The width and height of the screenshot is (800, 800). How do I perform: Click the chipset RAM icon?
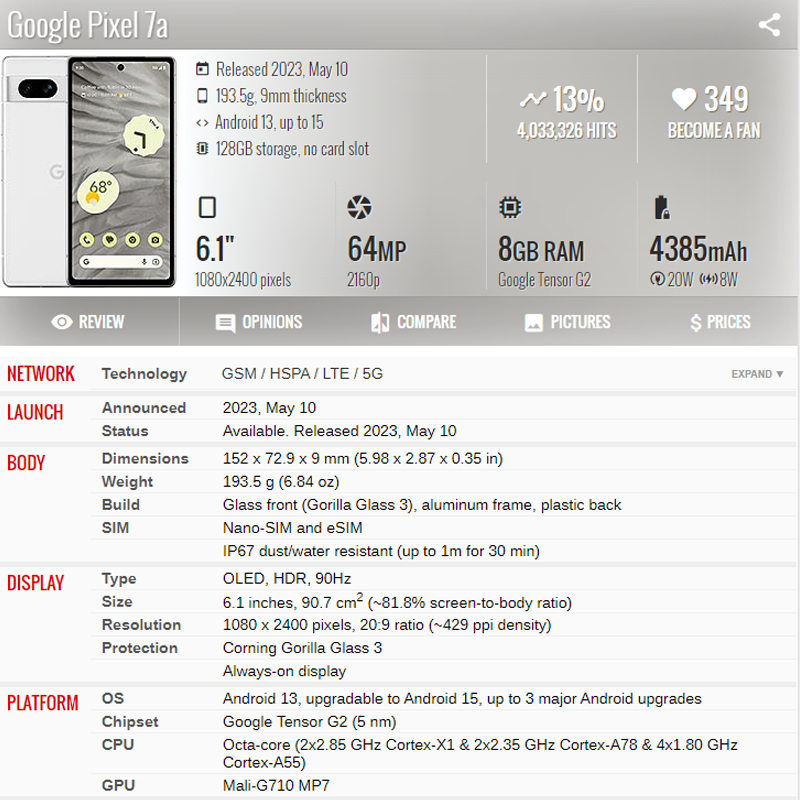pyautogui.click(x=510, y=208)
